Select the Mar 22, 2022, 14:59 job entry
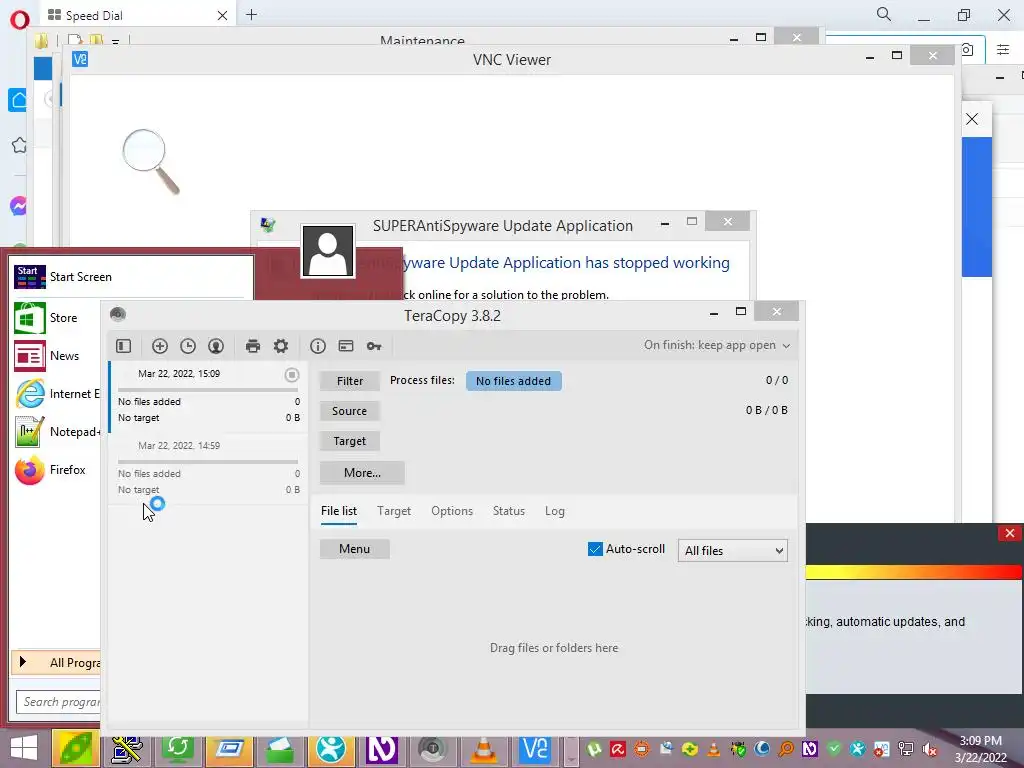This screenshot has height=768, width=1024. coord(208,468)
